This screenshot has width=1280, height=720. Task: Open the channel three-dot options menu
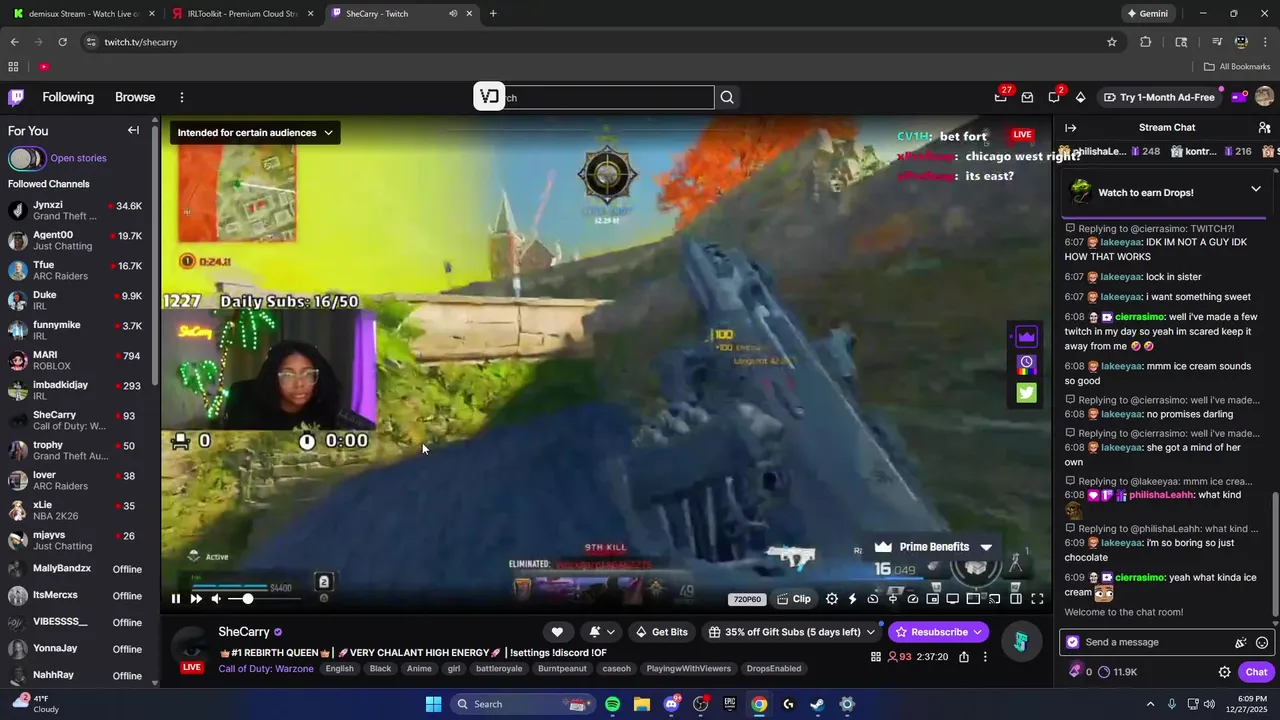pyautogui.click(x=985, y=657)
